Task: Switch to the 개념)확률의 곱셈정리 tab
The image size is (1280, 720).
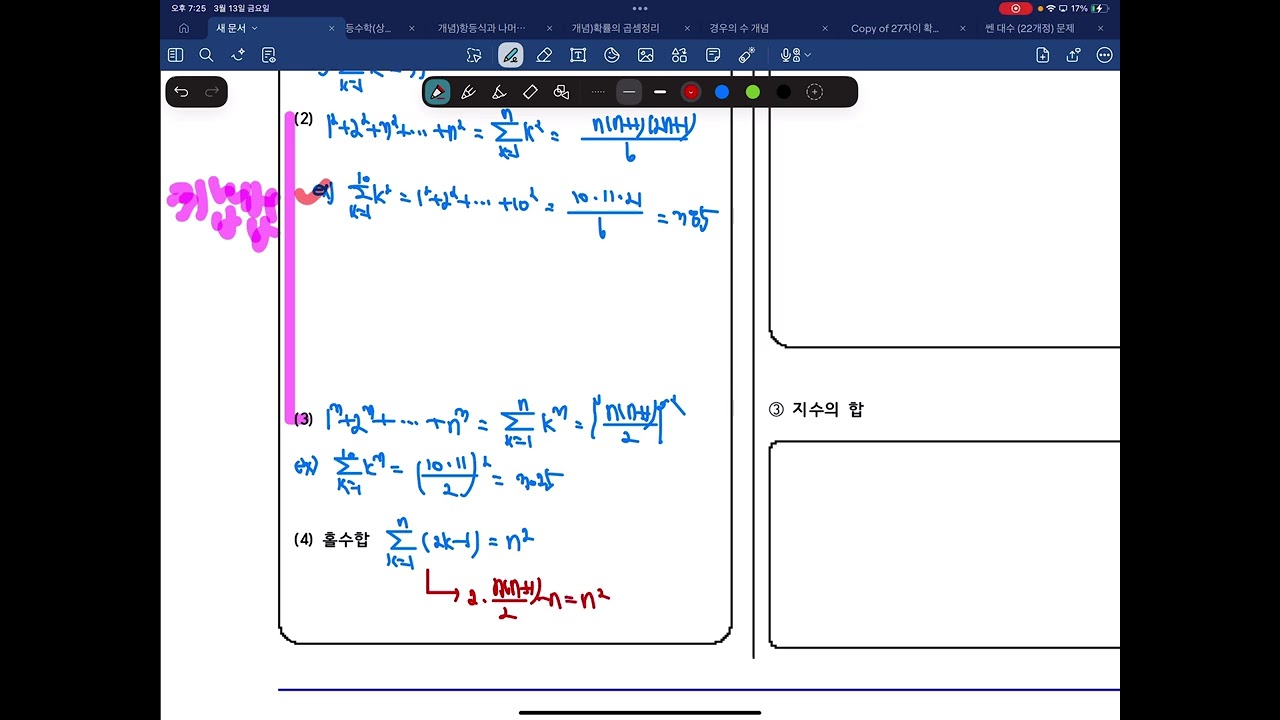Action: pos(615,28)
